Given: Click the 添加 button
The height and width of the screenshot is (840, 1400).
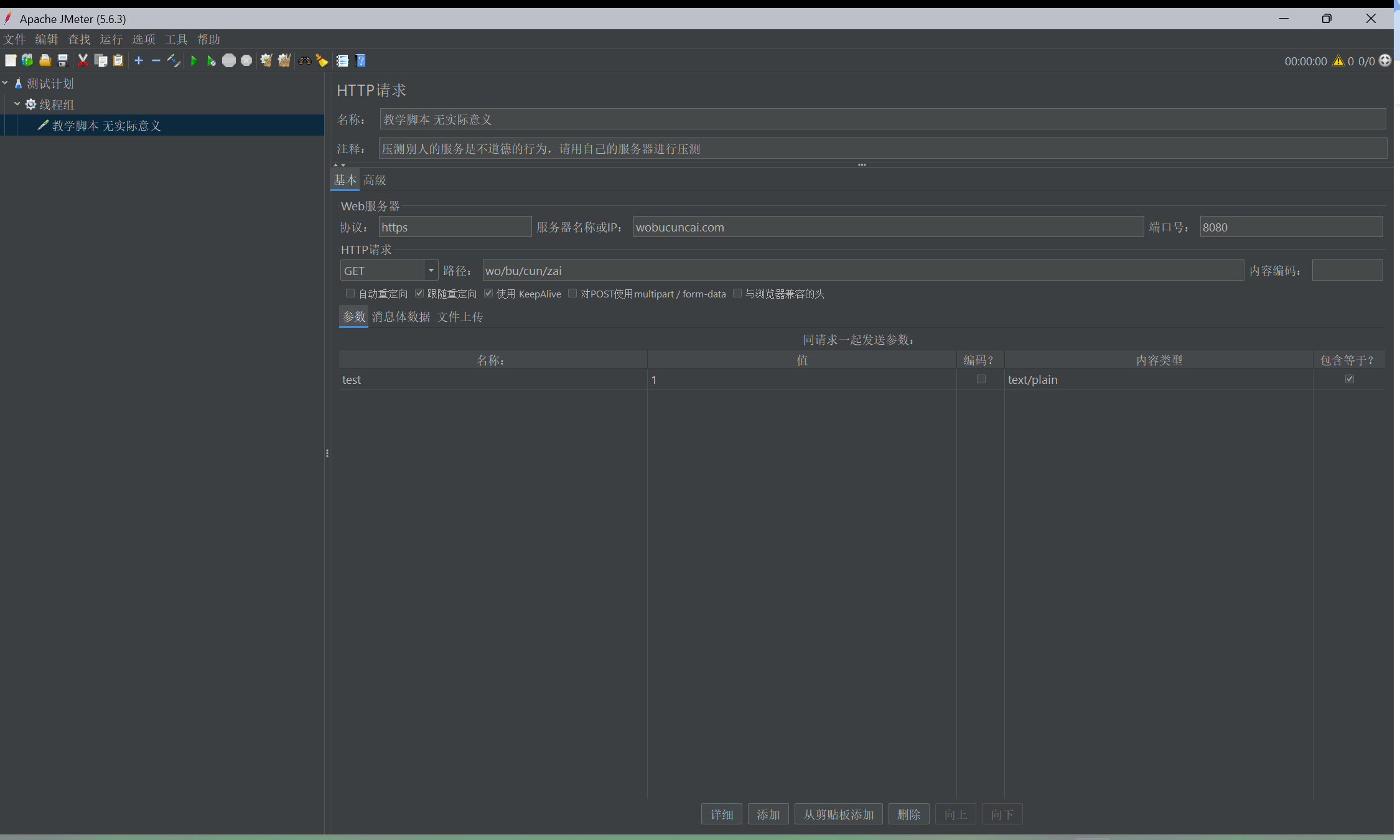Looking at the screenshot, I should [x=768, y=814].
